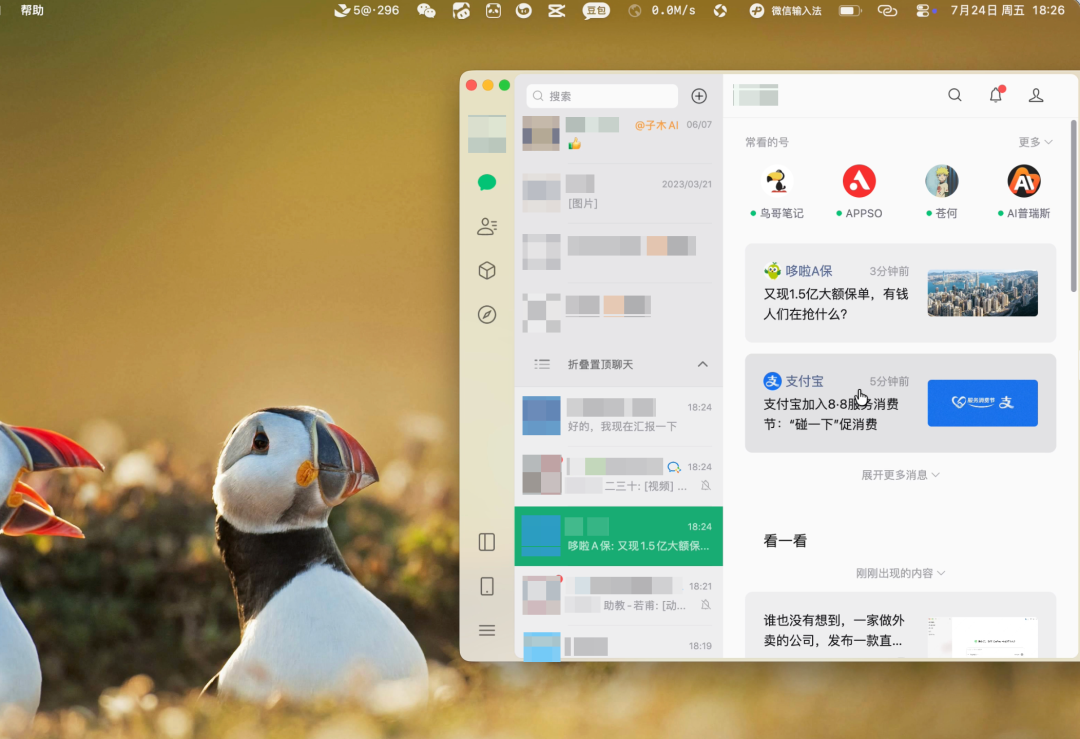Open the 支付宝 article card

900,403
